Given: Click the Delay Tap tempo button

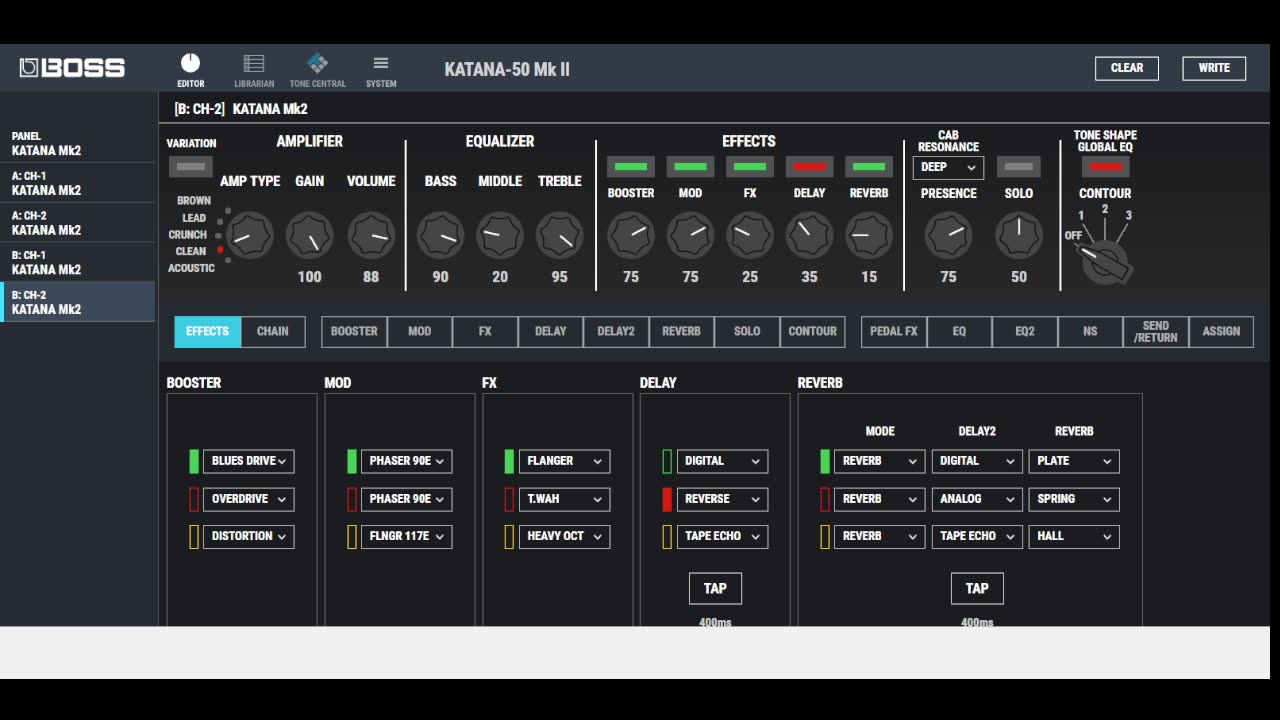Looking at the screenshot, I should pos(715,588).
